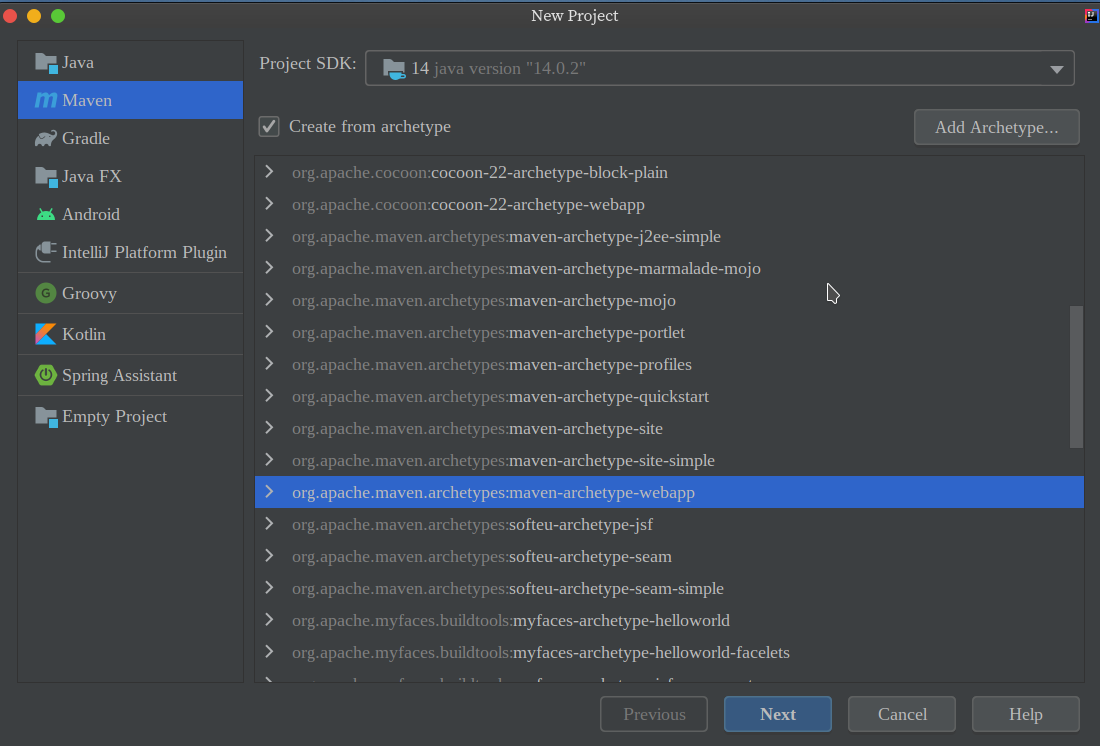Image resolution: width=1100 pixels, height=746 pixels.
Task: Expand myfaces-archetype-helloworld-facelets node
Action: [x=269, y=652]
